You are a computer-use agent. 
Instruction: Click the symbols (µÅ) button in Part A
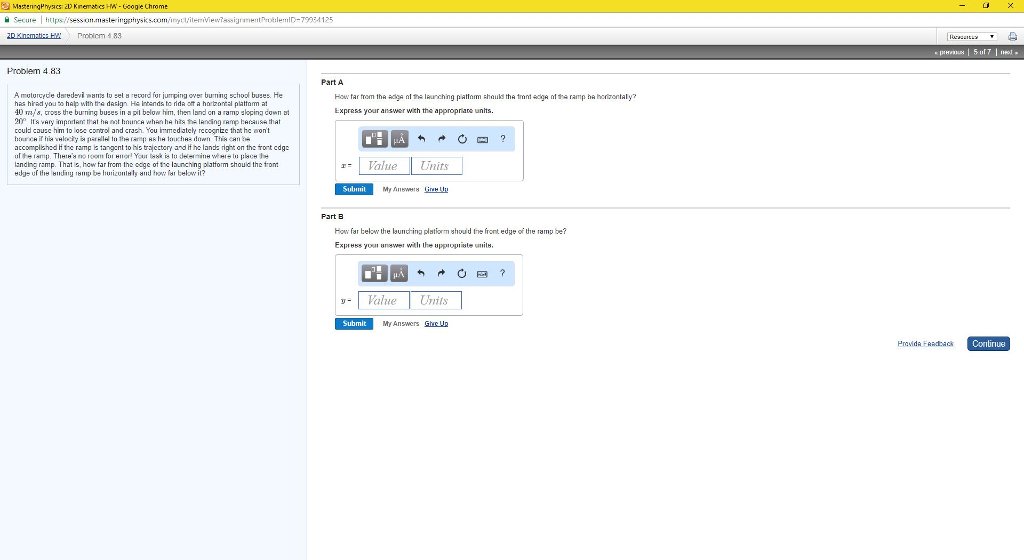click(400, 138)
